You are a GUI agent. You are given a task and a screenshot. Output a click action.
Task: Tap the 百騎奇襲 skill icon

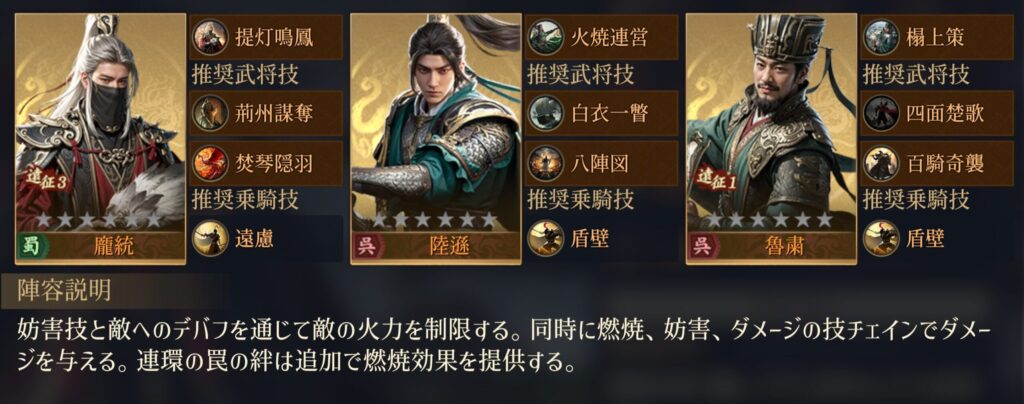(x=882, y=163)
